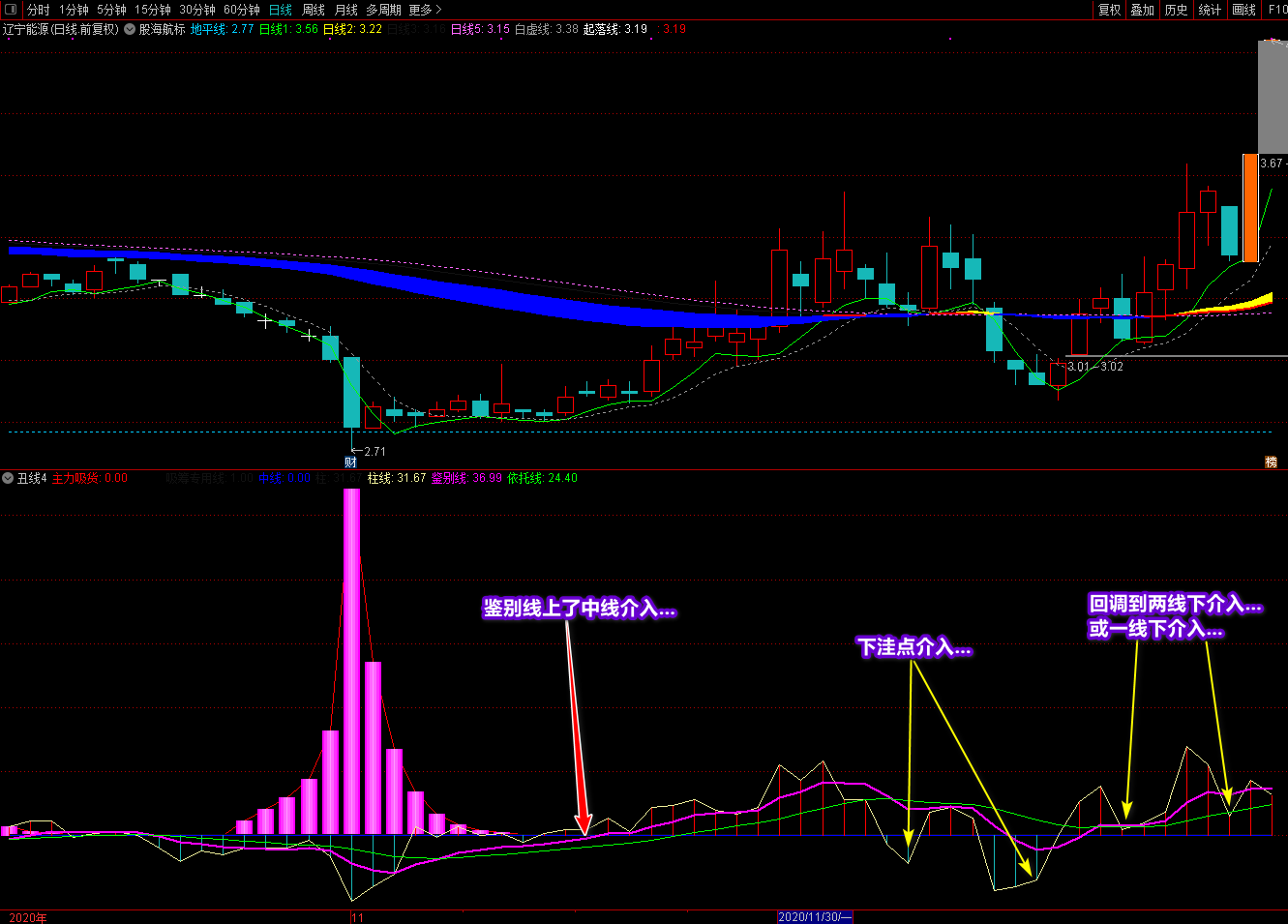Screen dimensions: 1288x924
Task: Select the 鉴别线上了中线介入 annotation text
Action: pyautogui.click(x=580, y=609)
